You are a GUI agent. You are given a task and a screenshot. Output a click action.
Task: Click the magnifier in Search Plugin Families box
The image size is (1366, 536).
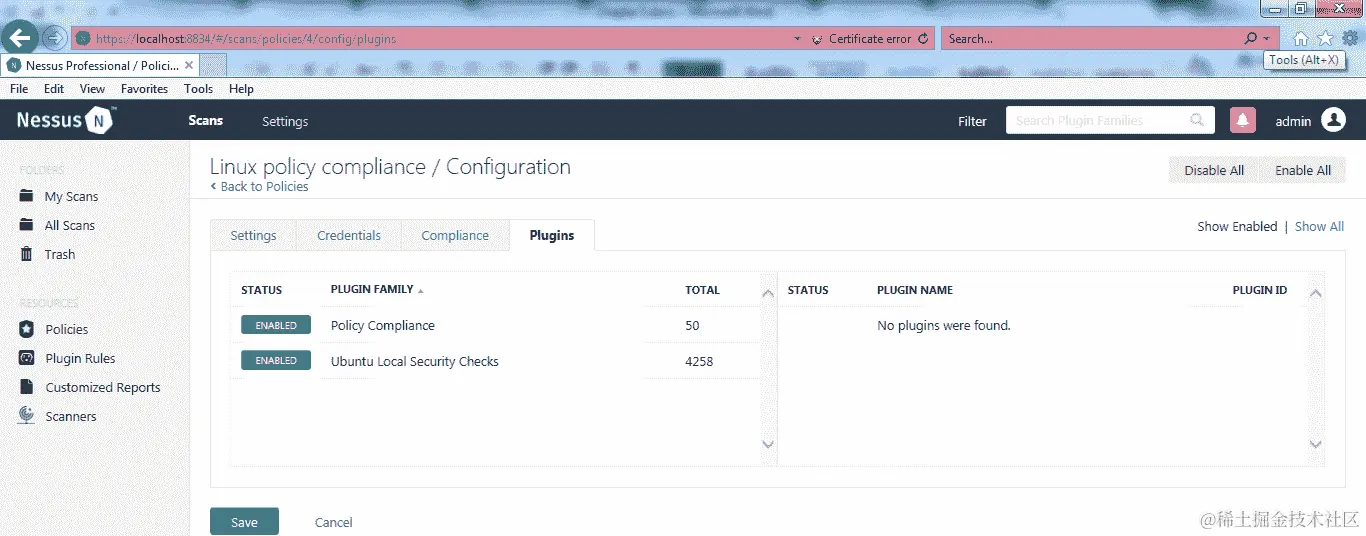[1197, 121]
